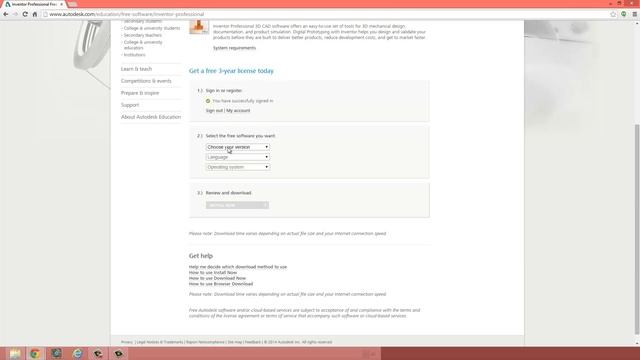Click the 'Get help' heading text
640x360 pixels.
tap(201, 256)
